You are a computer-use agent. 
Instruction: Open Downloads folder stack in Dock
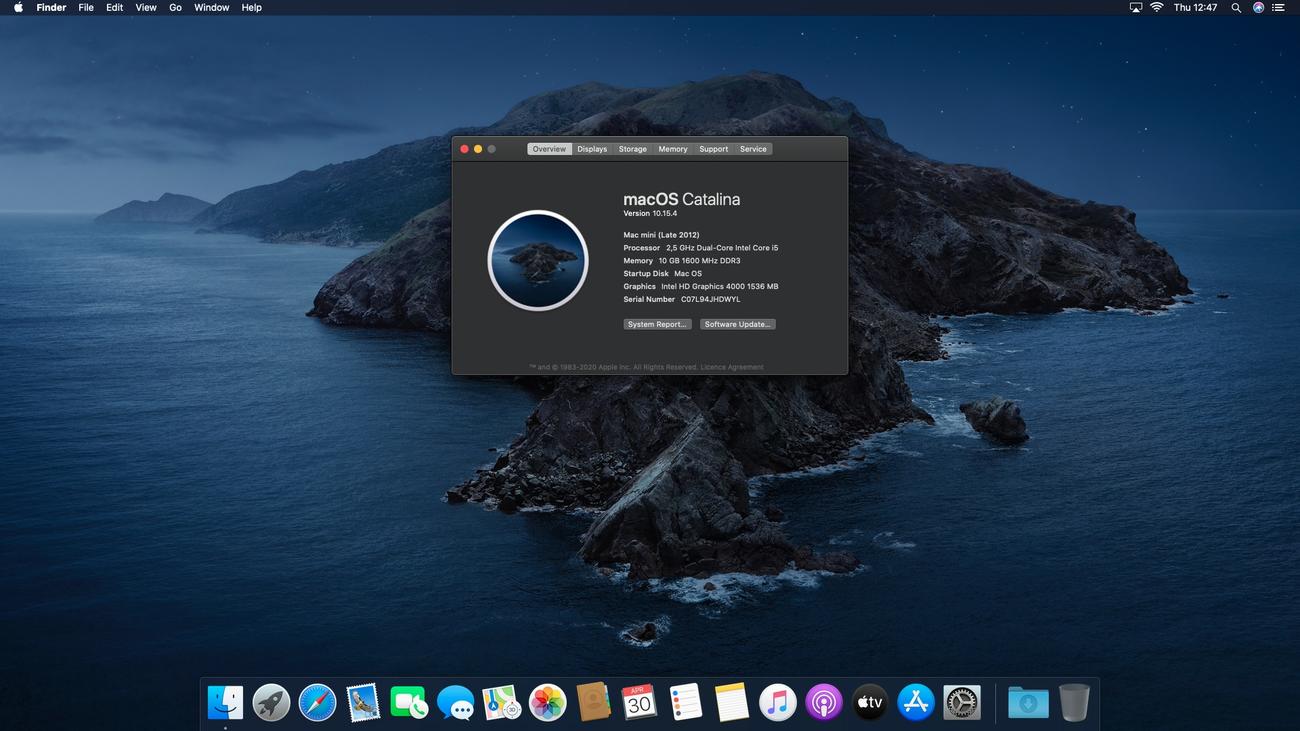tap(1028, 703)
